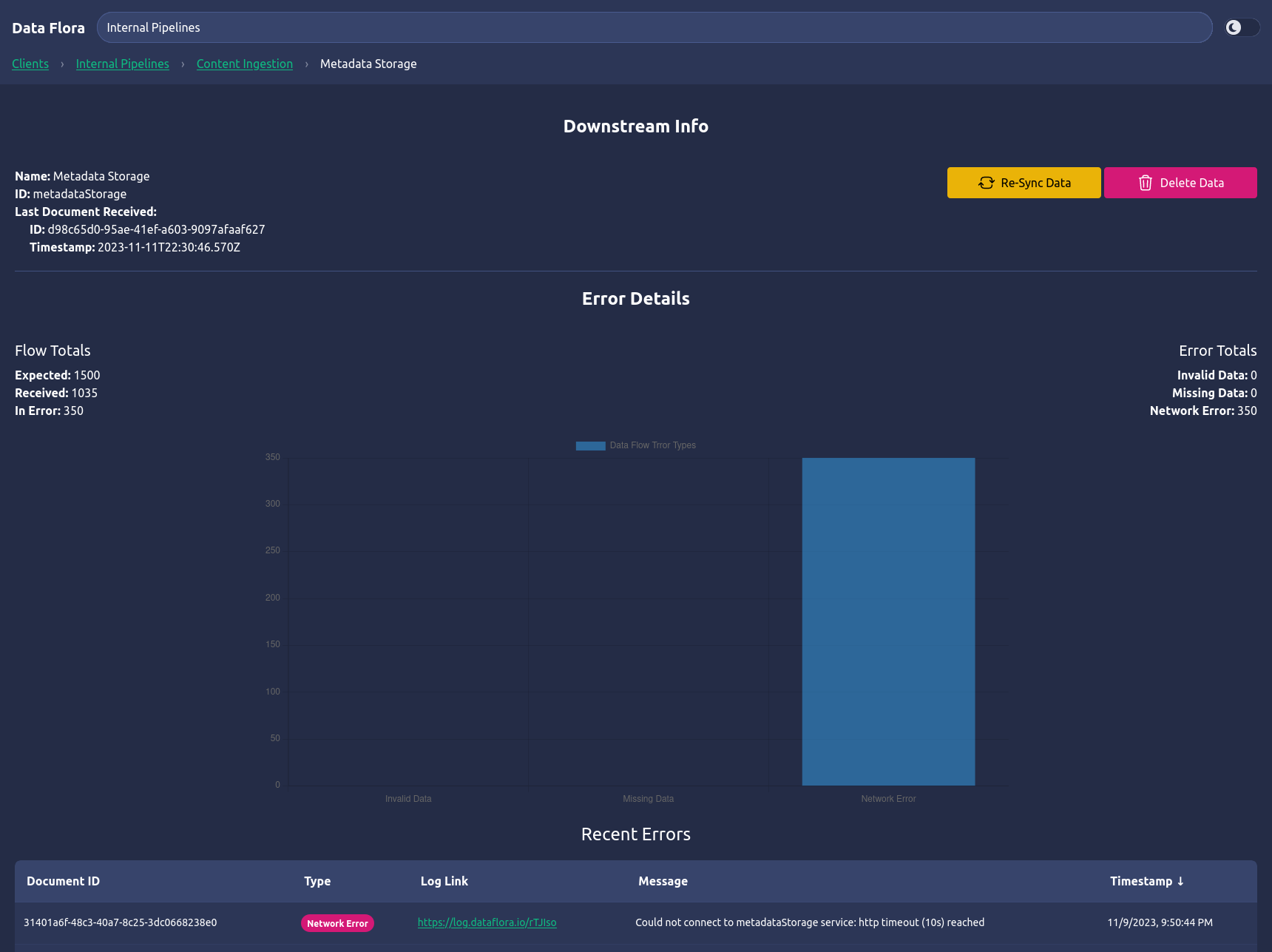Toggle the Data Flow Error Types legend swatch
This screenshot has height=952, width=1272.
[590, 445]
